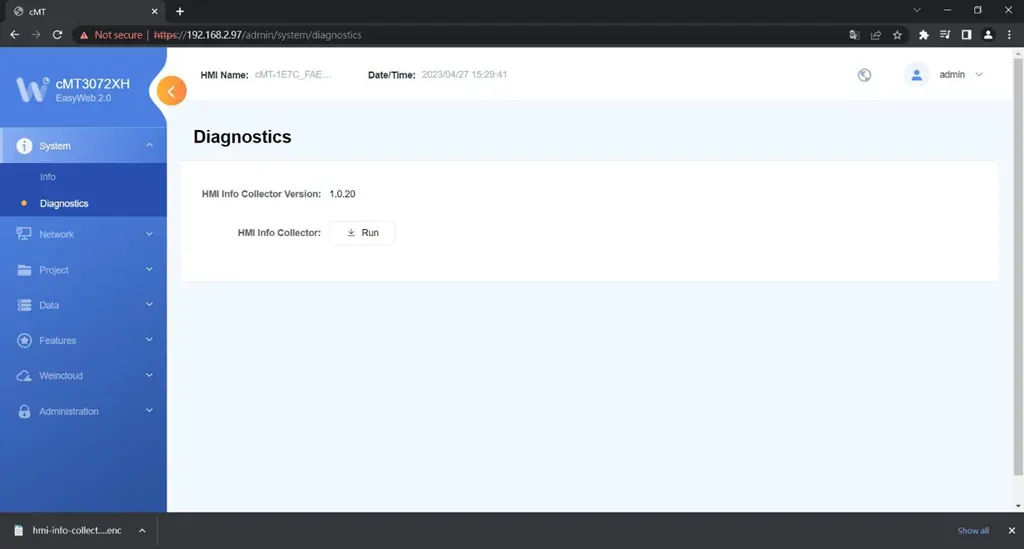Expand the hmi-info-collect download options arrow
The height and width of the screenshot is (549, 1024).
(142, 531)
